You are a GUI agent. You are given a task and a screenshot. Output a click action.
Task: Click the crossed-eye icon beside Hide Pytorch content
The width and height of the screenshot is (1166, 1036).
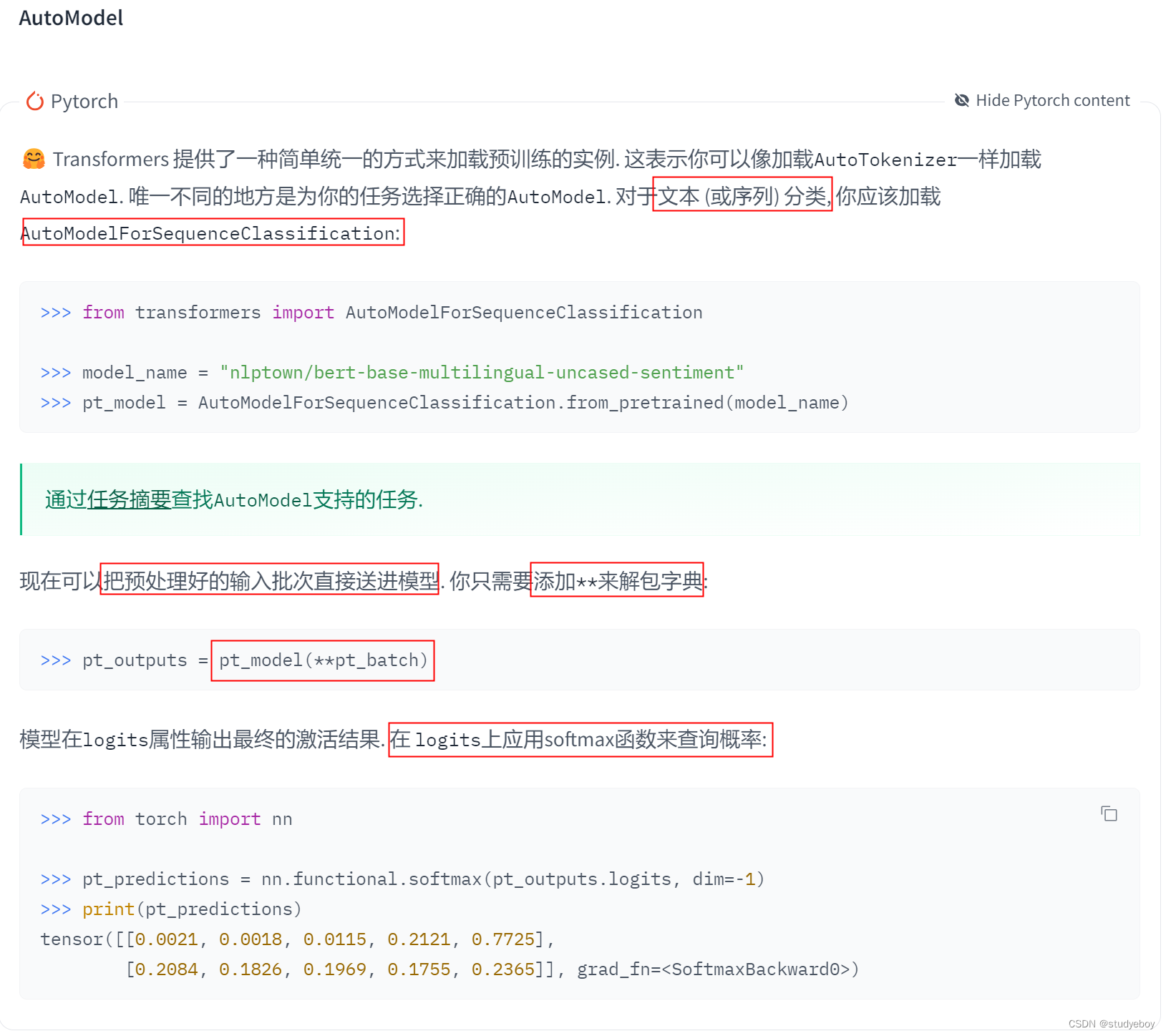[x=962, y=100]
